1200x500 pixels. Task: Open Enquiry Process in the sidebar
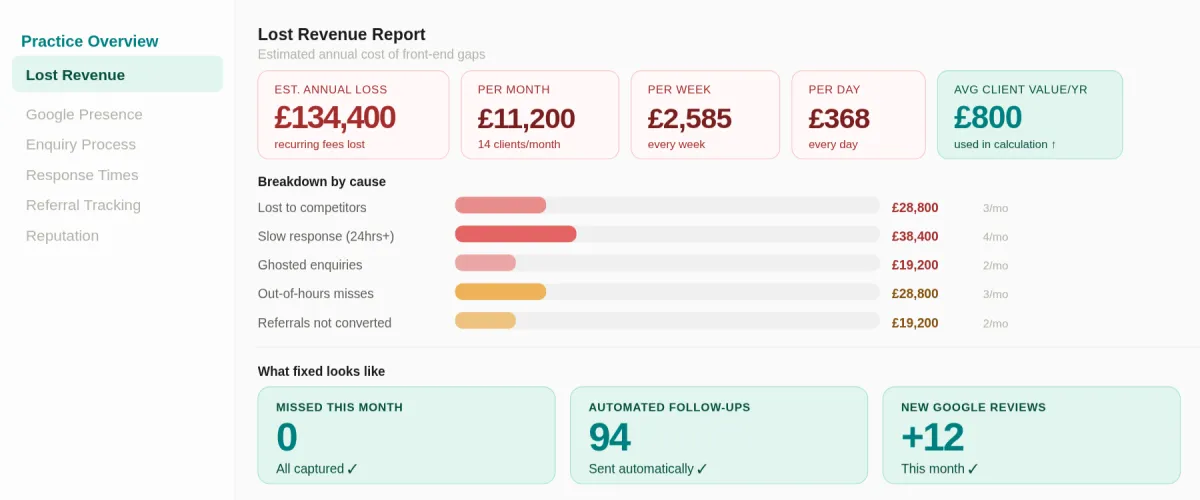click(81, 144)
